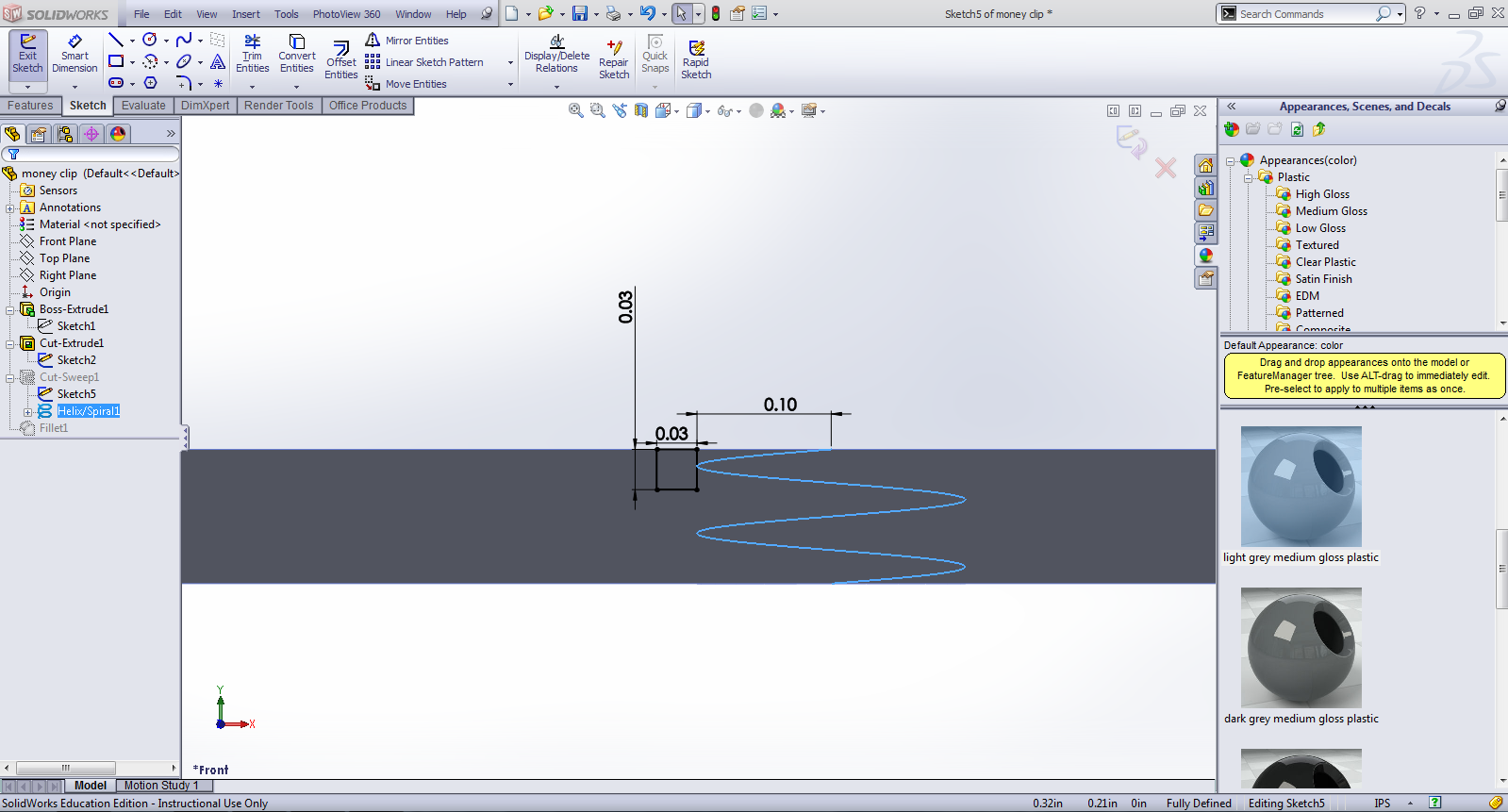Switch to DimXpert tab
This screenshot has height=812, width=1508.
pos(205,106)
